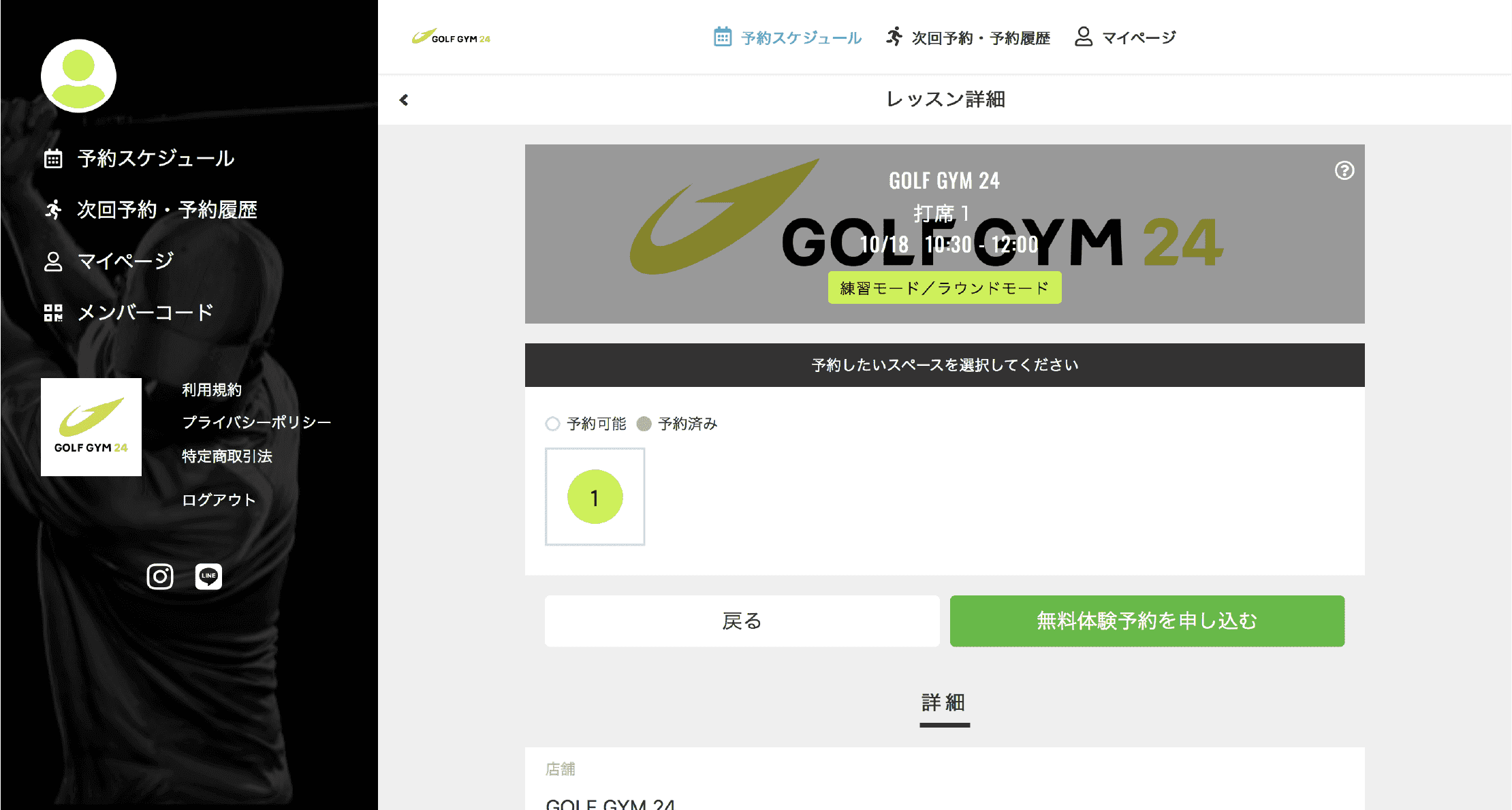
Task: Switch to the 予約スケジュール top tab
Action: (x=802, y=38)
